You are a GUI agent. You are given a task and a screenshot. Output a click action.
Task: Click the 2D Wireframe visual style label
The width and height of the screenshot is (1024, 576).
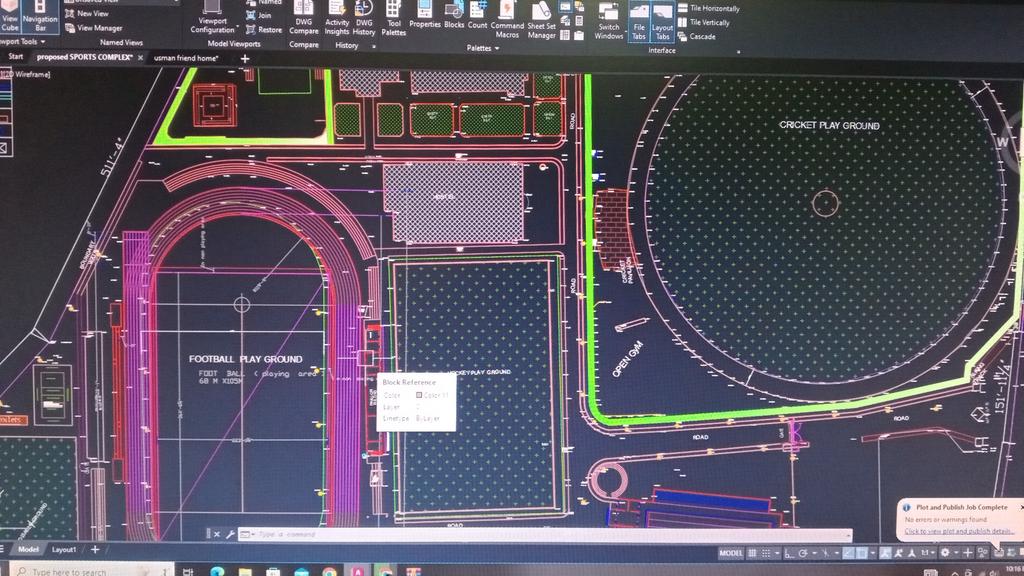coord(26,74)
